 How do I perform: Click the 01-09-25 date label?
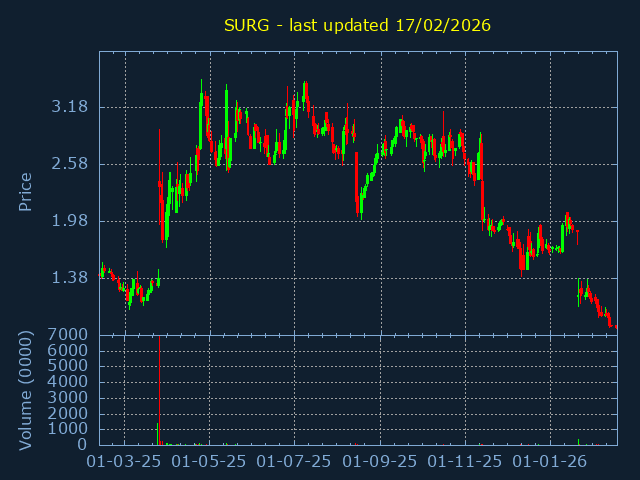pos(381,462)
